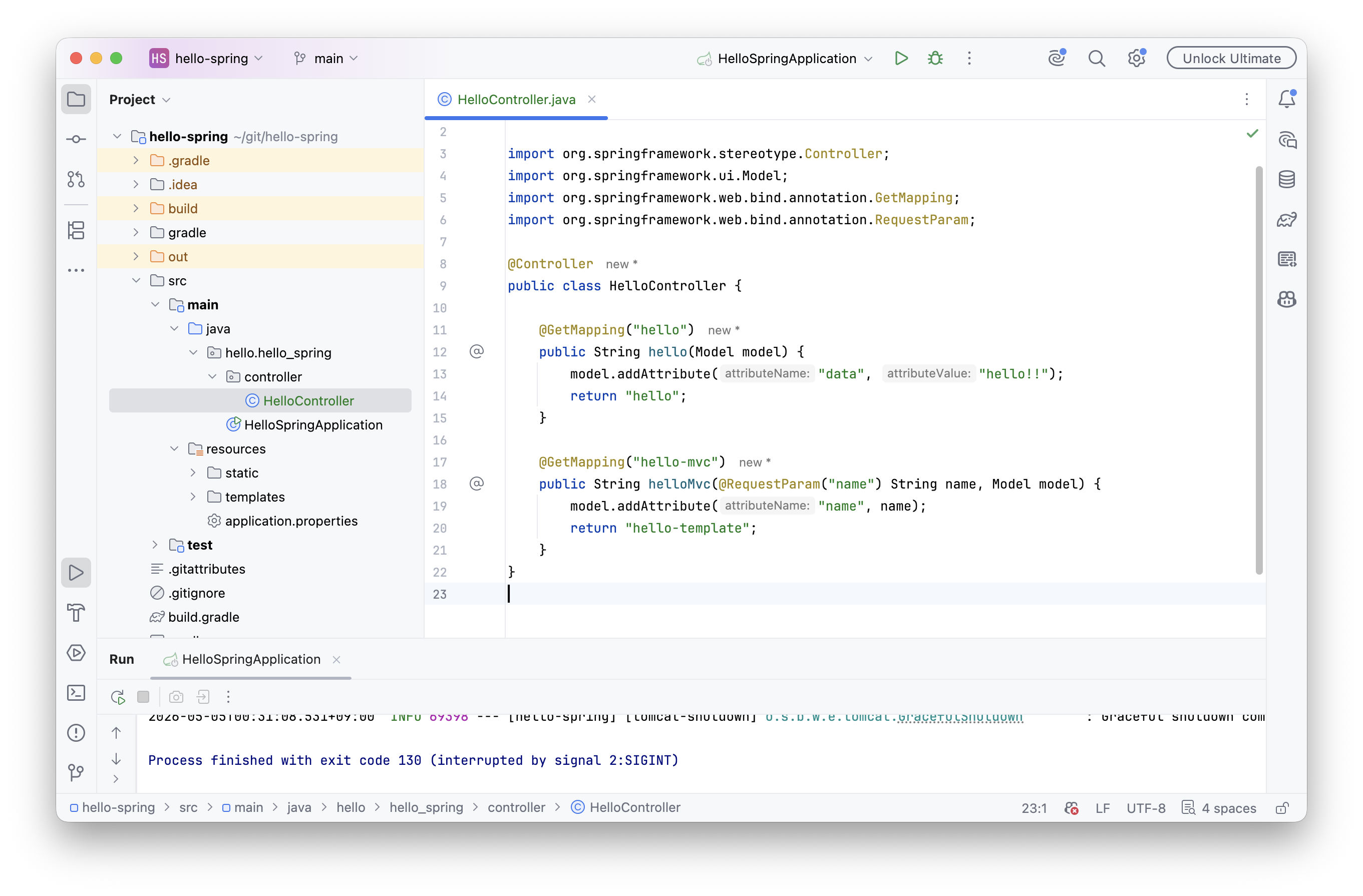Viewport: 1363px width, 896px height.
Task: Open the Project view dropdown
Action: [140, 100]
